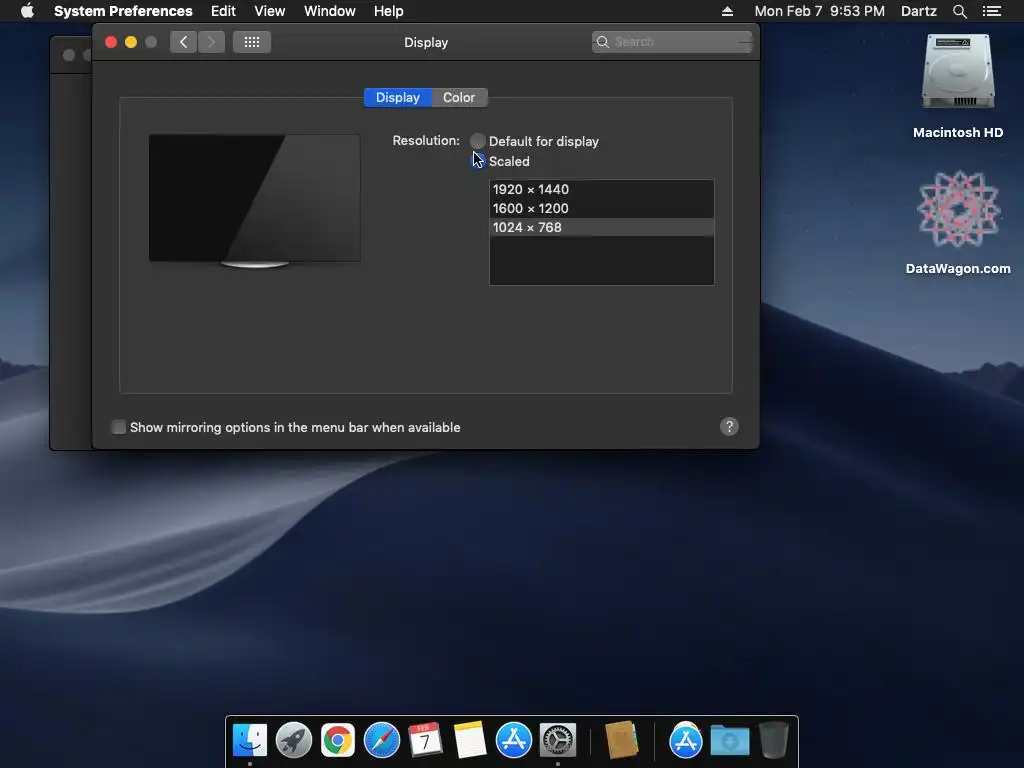The image size is (1024, 768).
Task: Open the brown notebook icon in Dock
Action: [621, 741]
